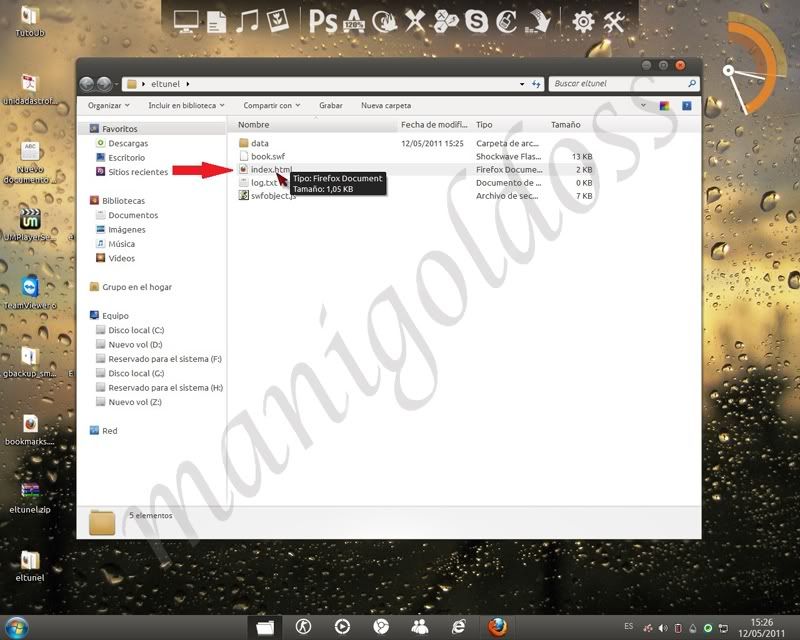Select Equipo in the navigation pane
Screen dimensions: 800x640
115,315
